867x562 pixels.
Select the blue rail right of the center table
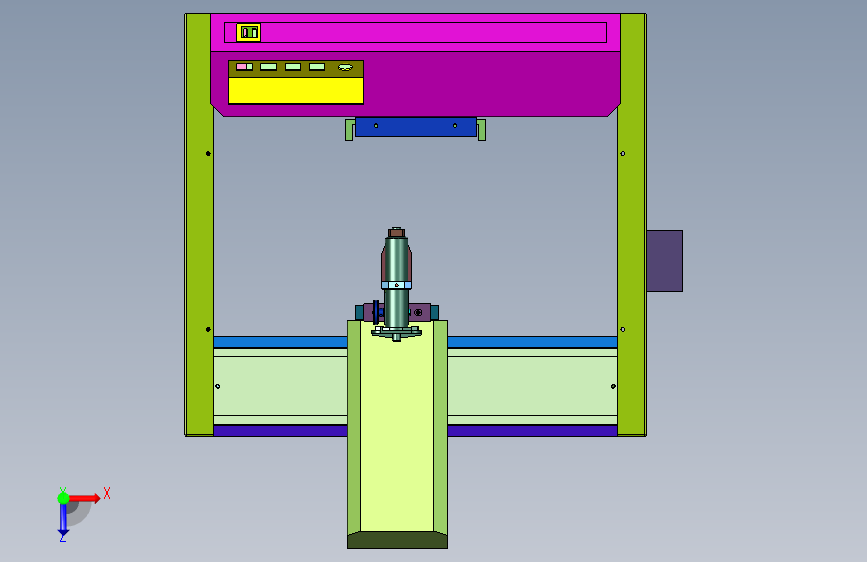click(x=532, y=342)
